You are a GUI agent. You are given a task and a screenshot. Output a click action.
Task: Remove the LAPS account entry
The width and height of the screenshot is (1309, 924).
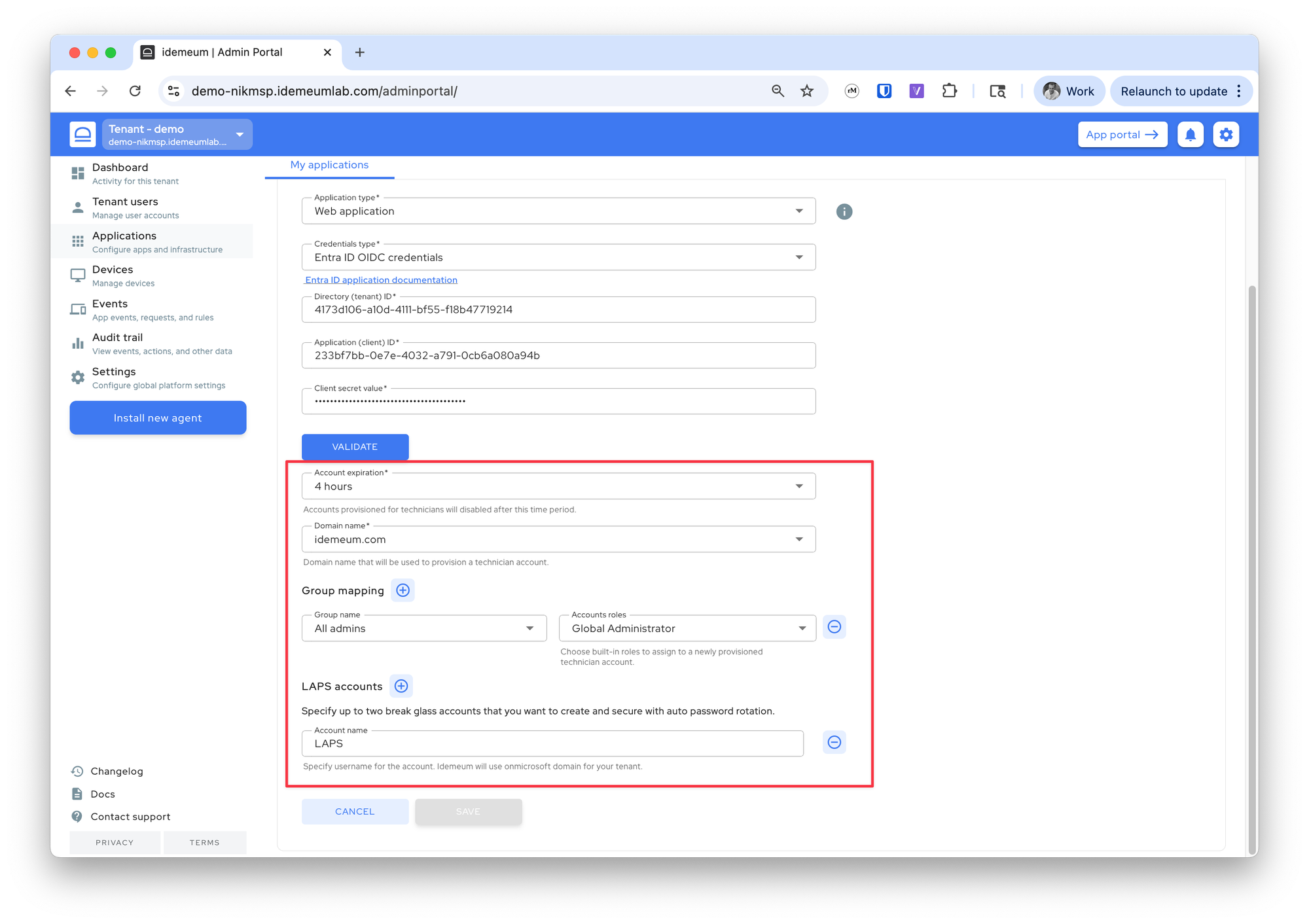834,742
